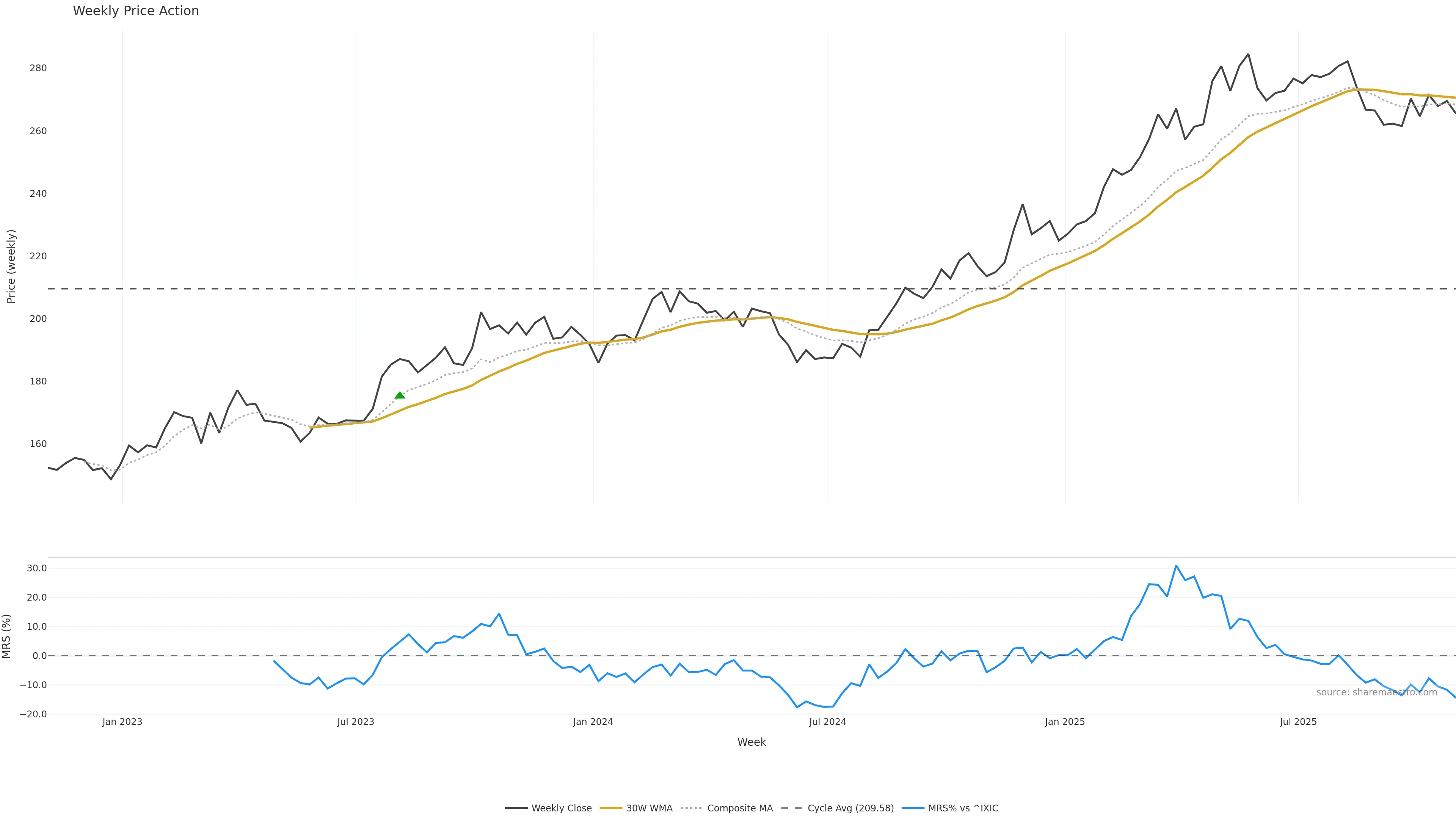Click the dark Weekly Close legend swatch

click(516, 808)
